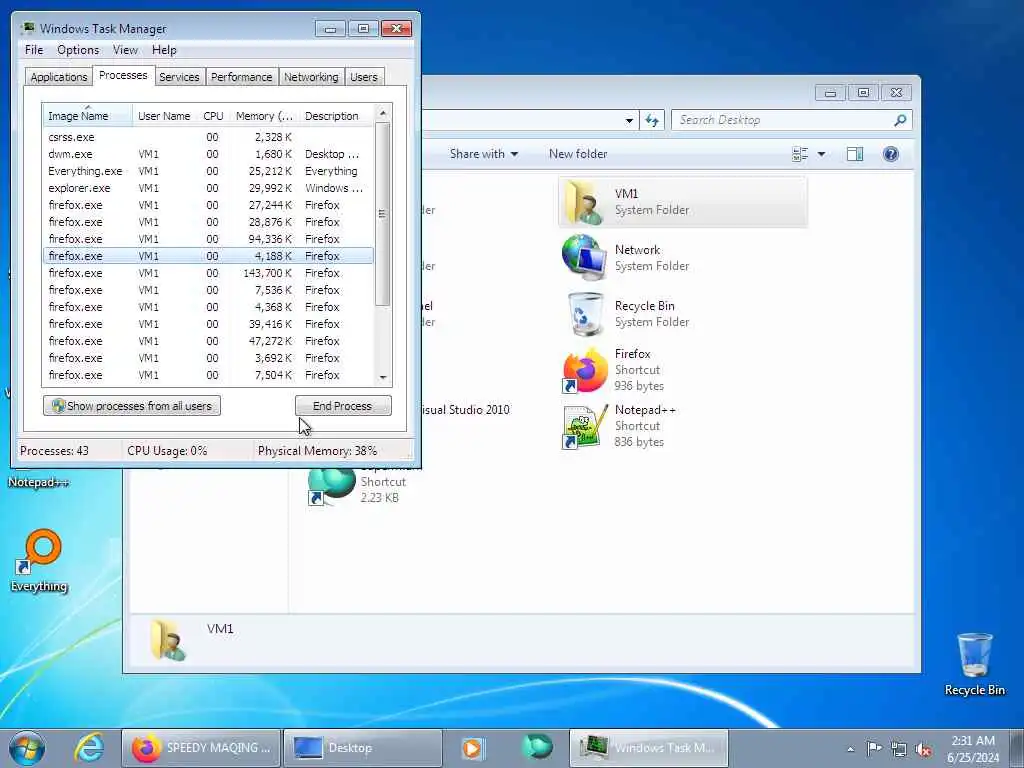Open the Network globe icon in Explorer
1024x768 pixels.
[583, 258]
